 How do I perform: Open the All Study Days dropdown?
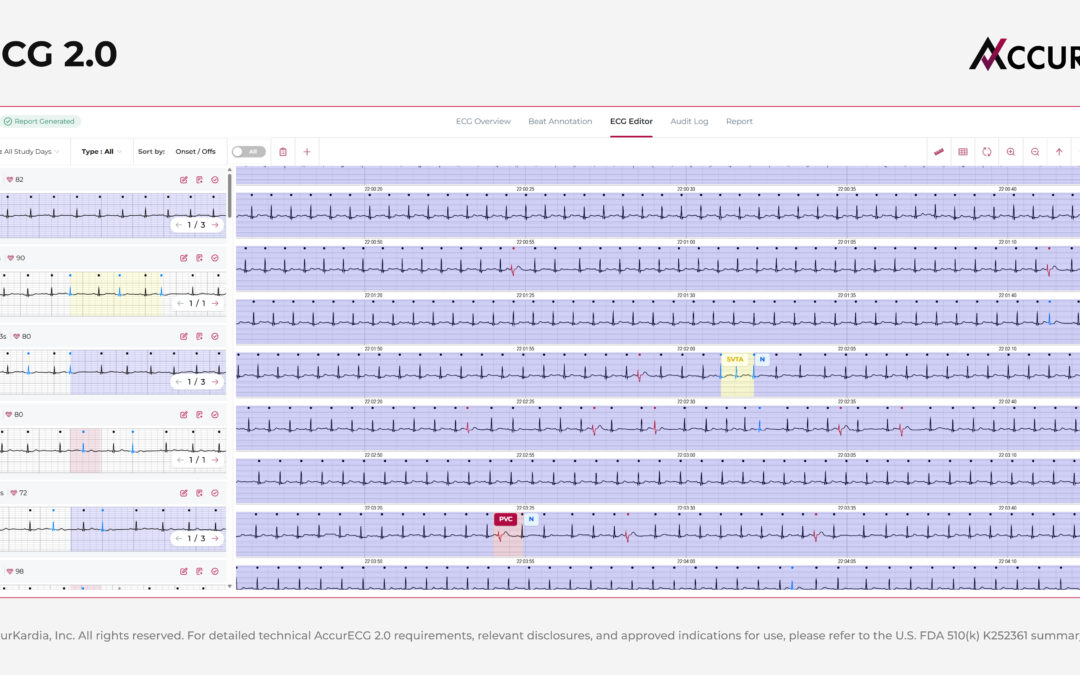click(27, 151)
